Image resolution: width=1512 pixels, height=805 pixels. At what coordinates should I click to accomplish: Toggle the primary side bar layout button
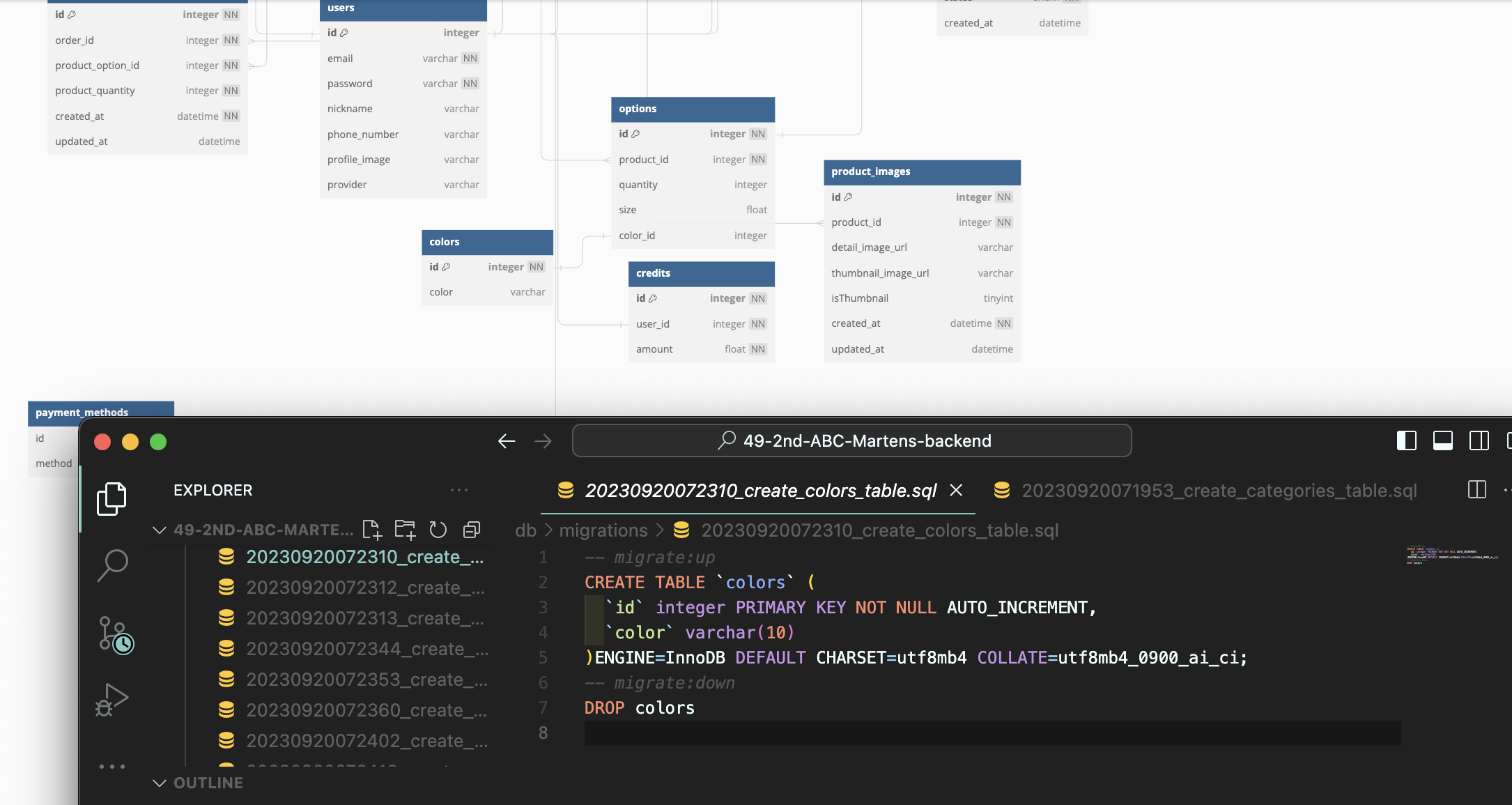coord(1406,440)
